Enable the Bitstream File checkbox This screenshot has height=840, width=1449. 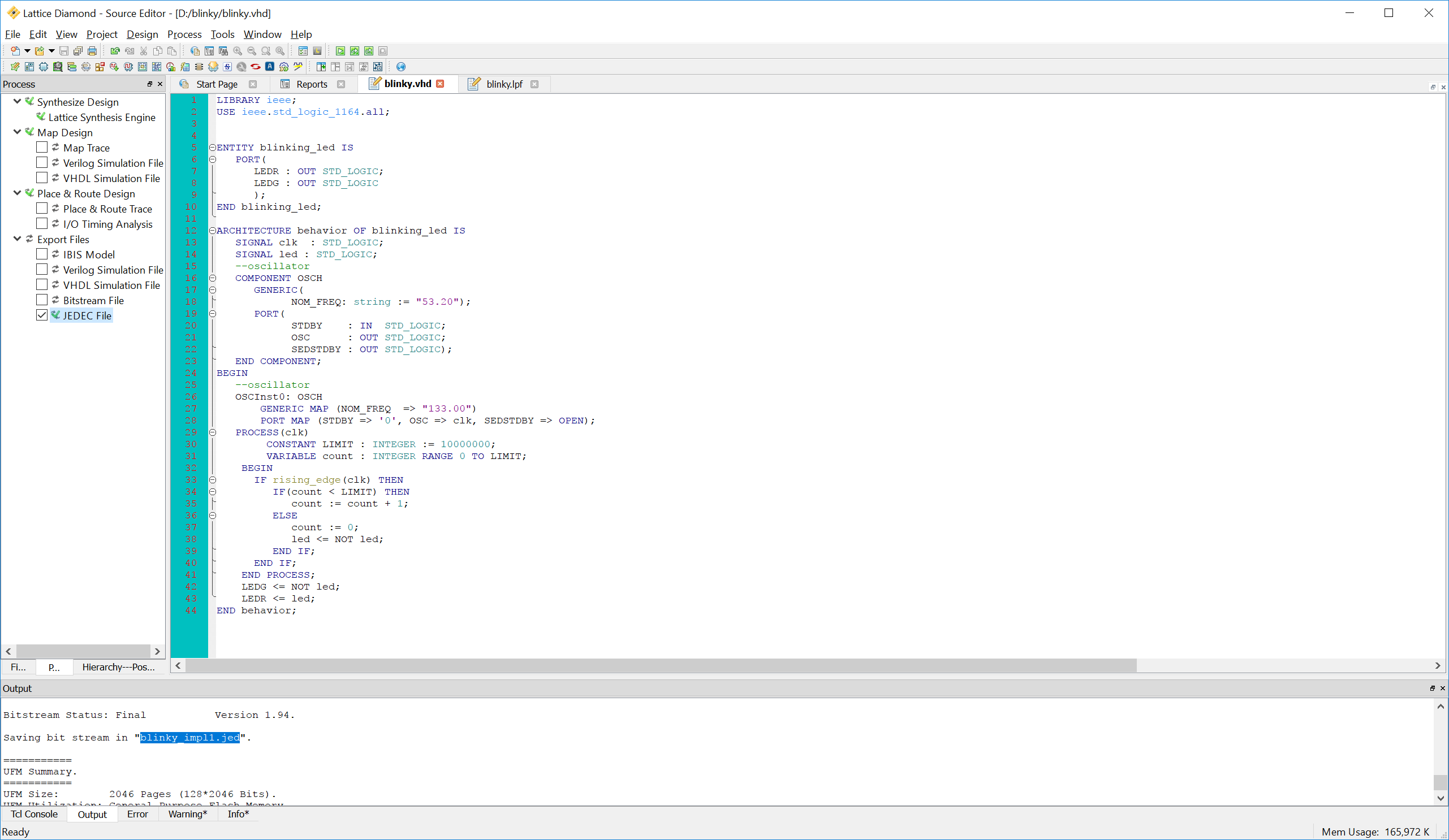tap(42, 300)
